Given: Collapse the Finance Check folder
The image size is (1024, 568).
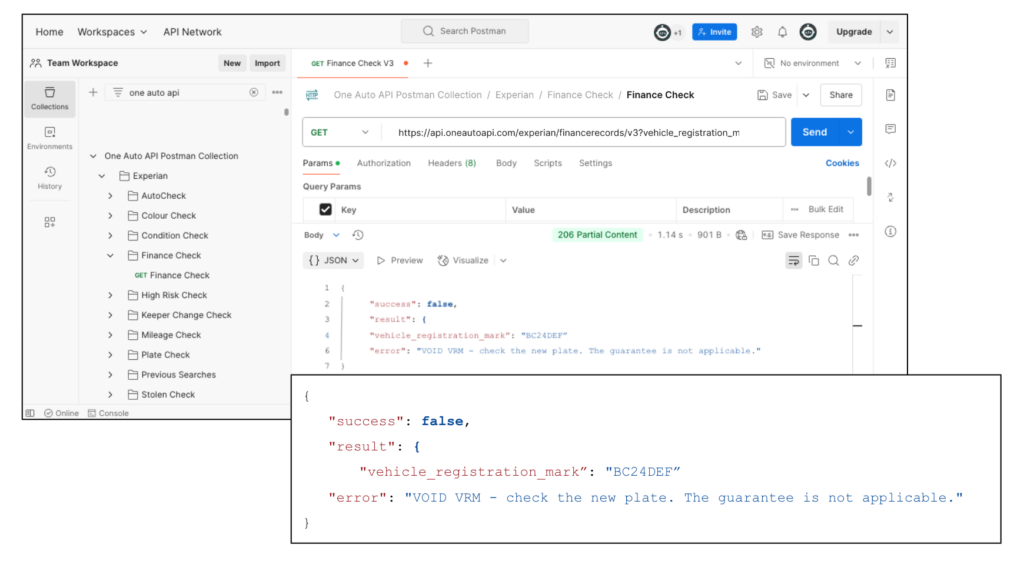Looking at the screenshot, I should tap(110, 255).
